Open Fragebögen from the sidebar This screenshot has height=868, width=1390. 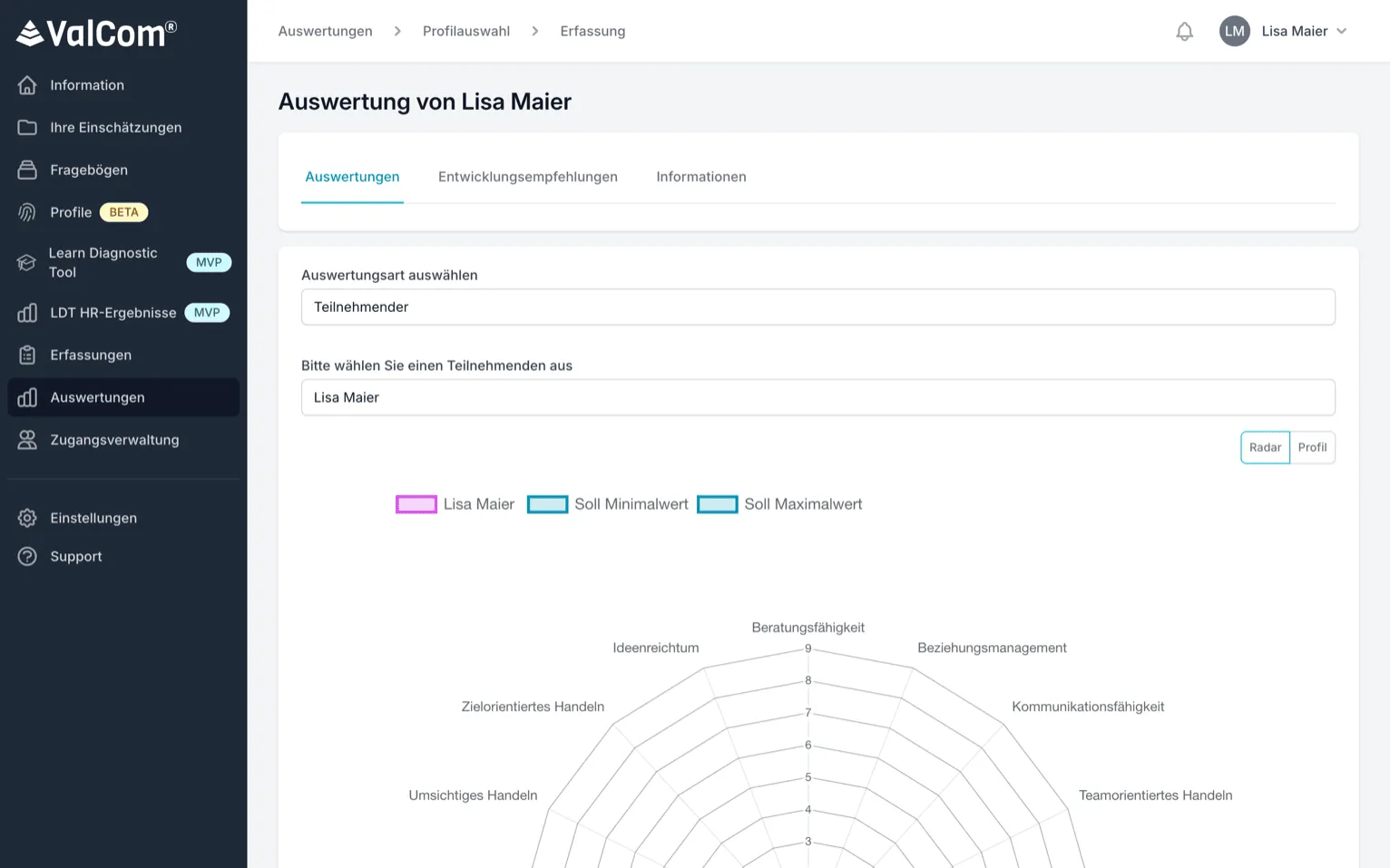[x=123, y=171]
